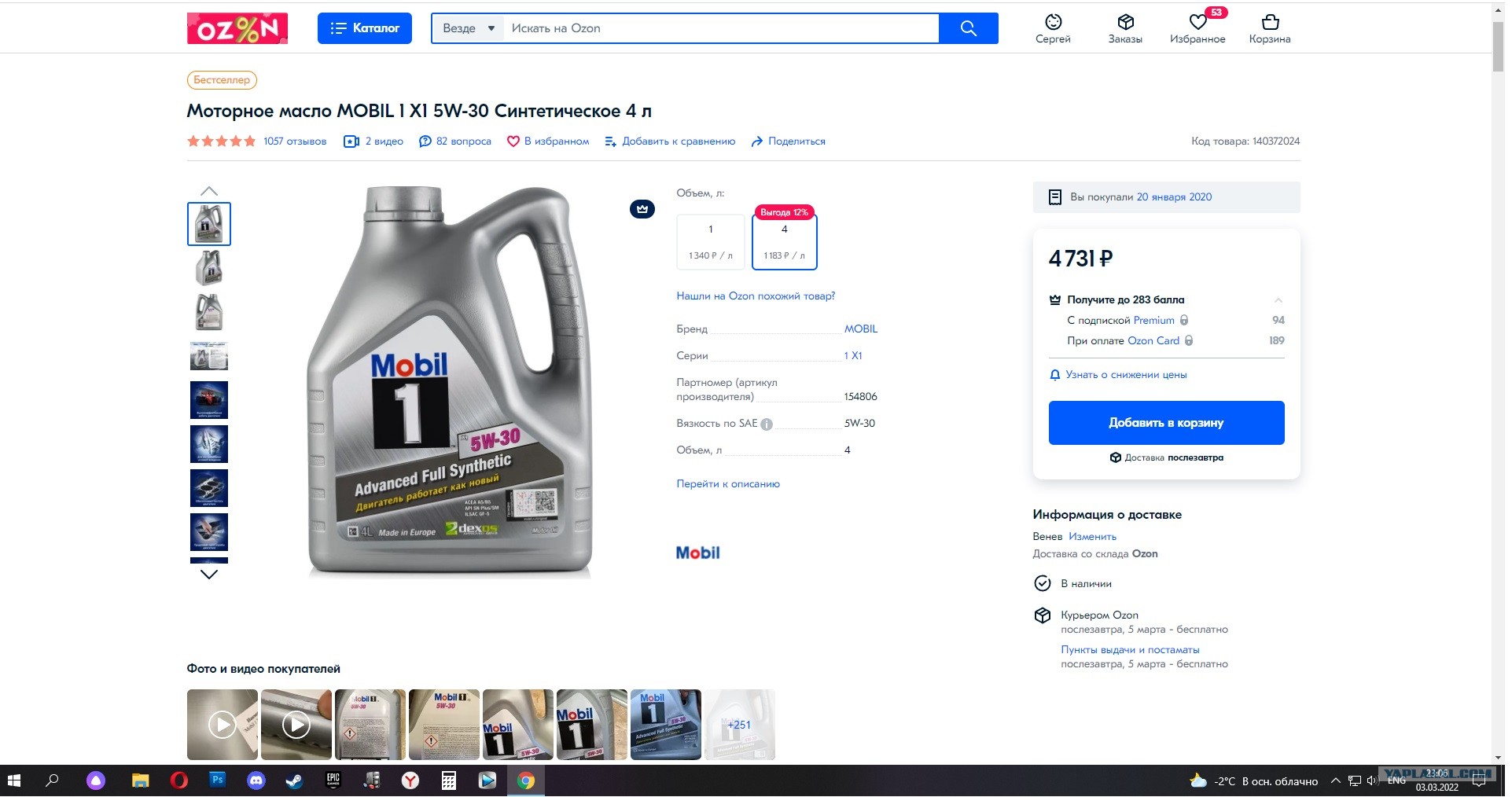Open the Ozon Card link
This screenshot has width=1512, height=797.
1153,341
